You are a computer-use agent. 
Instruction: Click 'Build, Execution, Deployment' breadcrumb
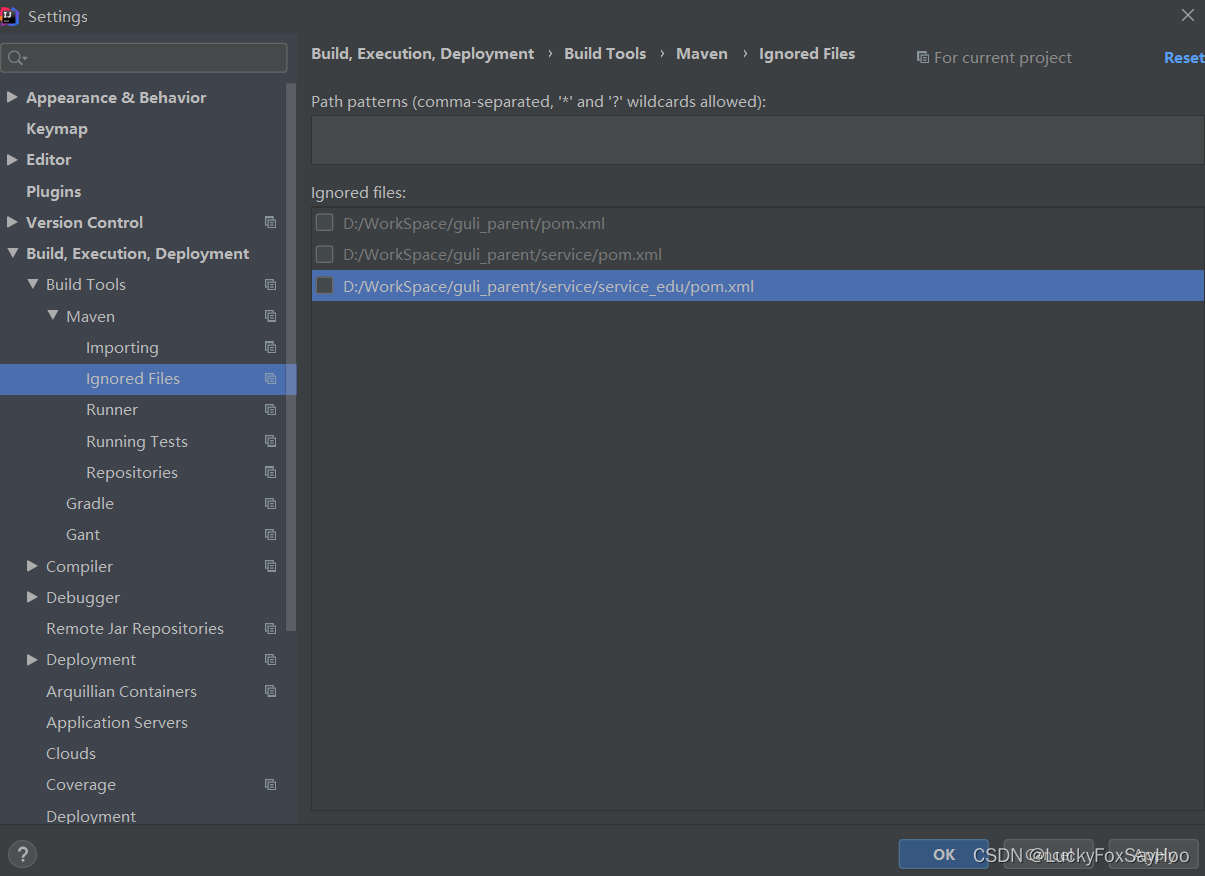[x=423, y=54]
